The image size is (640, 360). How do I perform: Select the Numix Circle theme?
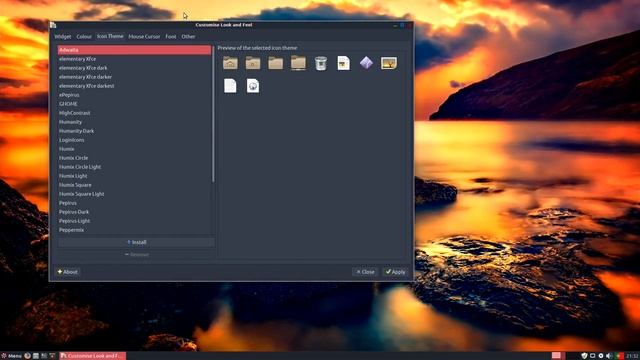(135, 158)
